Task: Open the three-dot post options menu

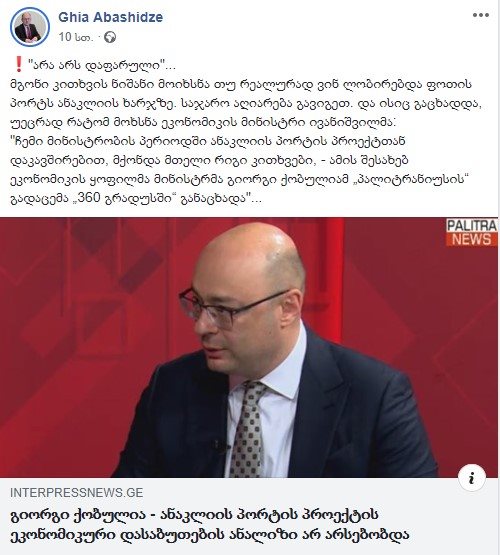Action: click(481, 15)
